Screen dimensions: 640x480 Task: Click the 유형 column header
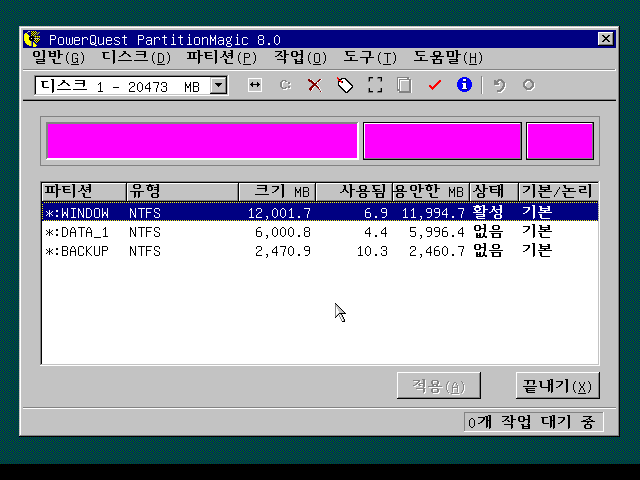pos(182,191)
